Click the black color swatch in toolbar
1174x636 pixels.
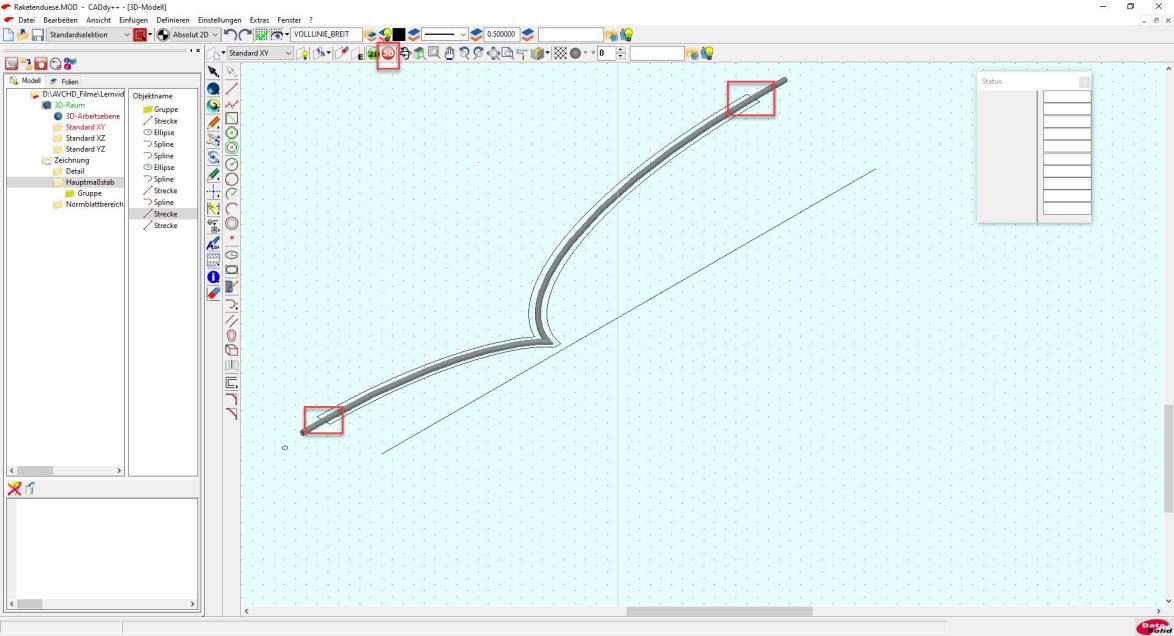click(399, 34)
